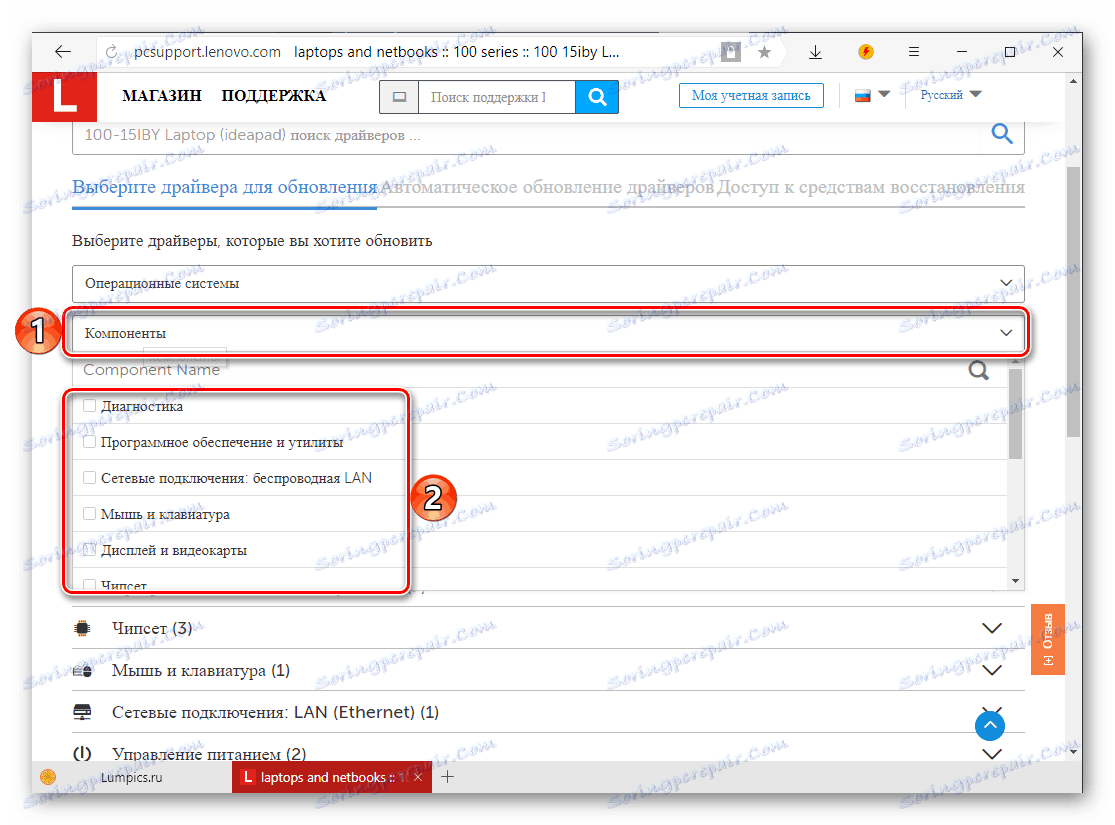
Task: Click the Чипсет (3) row label
Action: (x=151, y=628)
